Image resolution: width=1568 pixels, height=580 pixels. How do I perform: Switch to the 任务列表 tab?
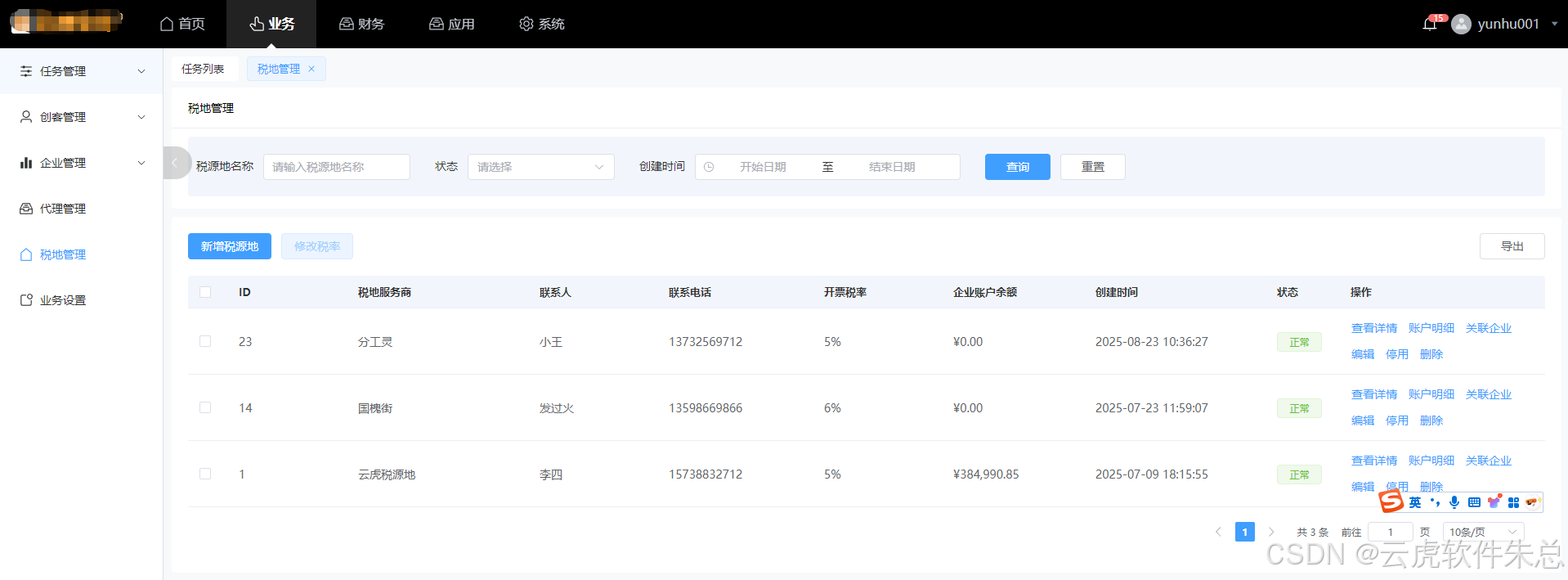[203, 69]
